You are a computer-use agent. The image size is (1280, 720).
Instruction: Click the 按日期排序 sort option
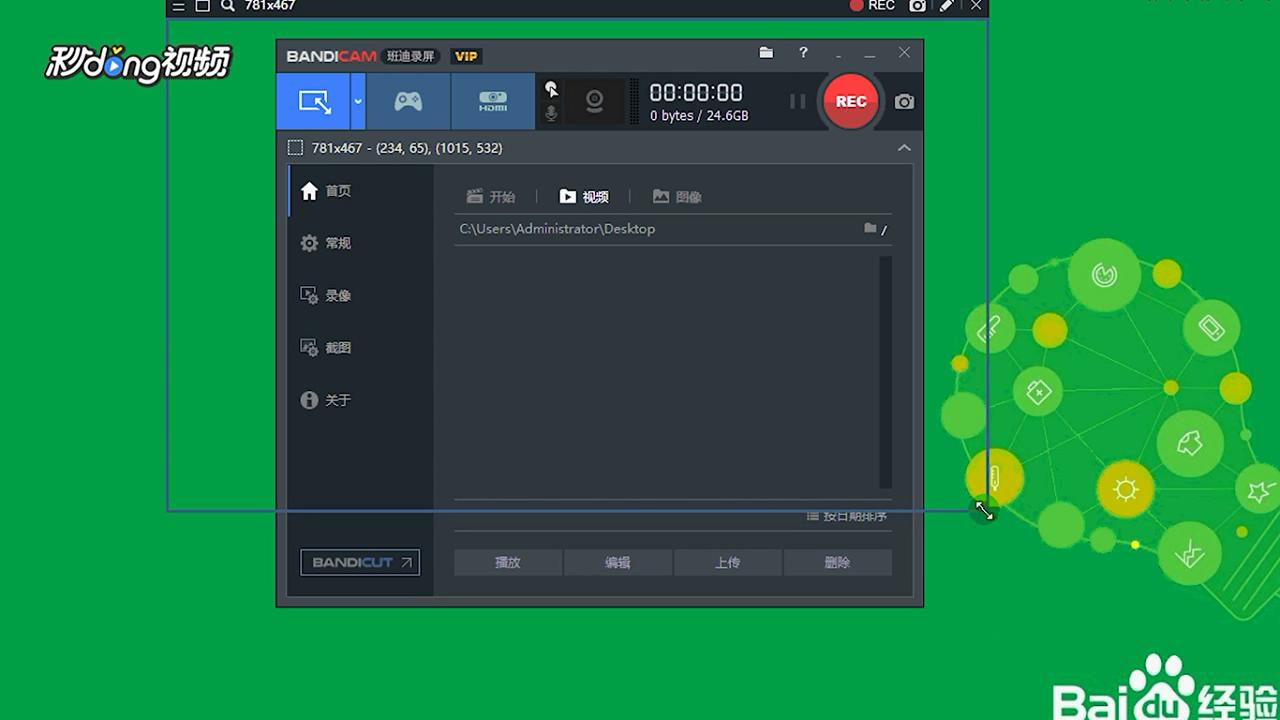pyautogui.click(x=847, y=516)
